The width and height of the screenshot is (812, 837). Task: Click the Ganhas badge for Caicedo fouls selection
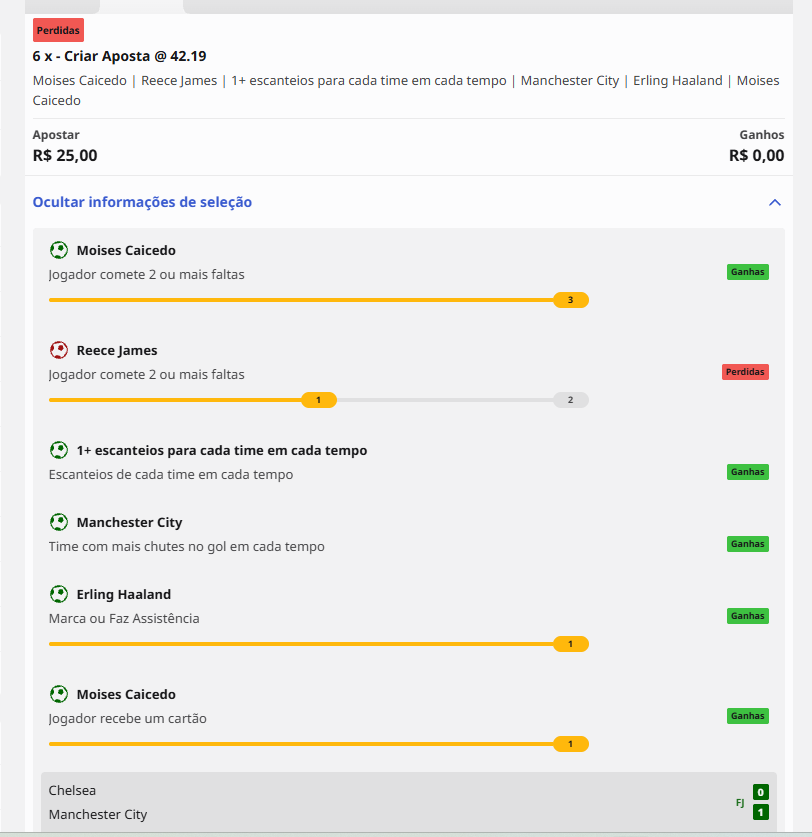(747, 272)
